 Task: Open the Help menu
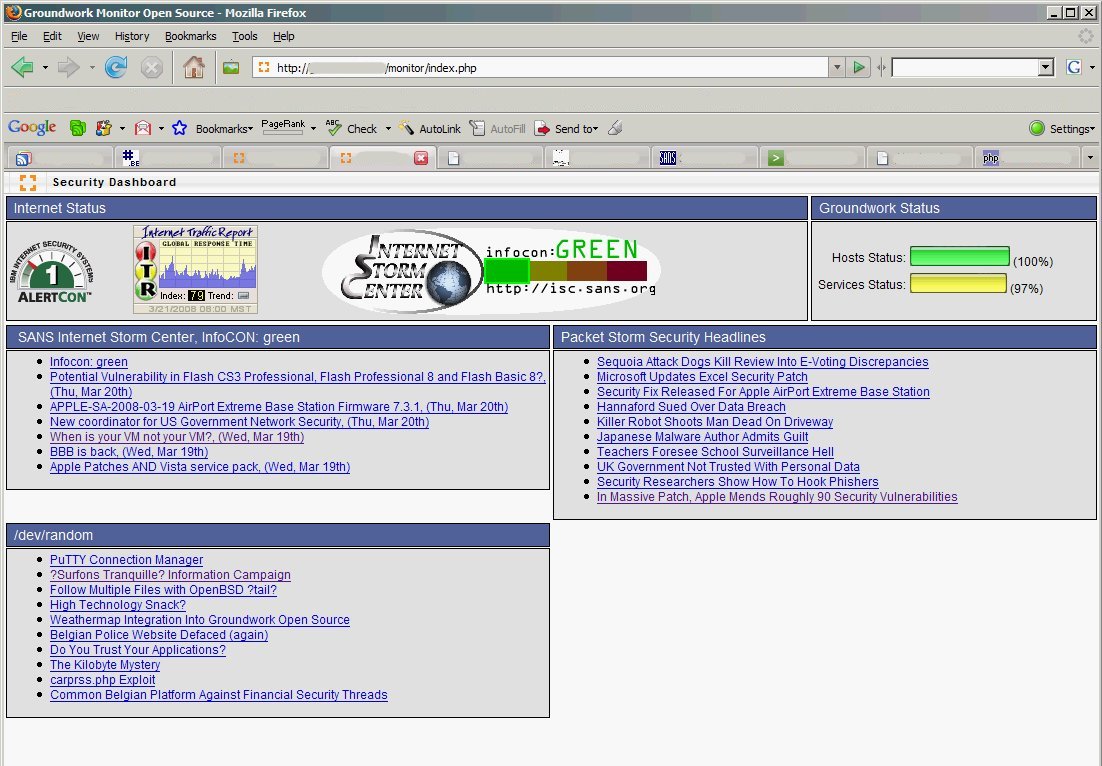click(x=283, y=36)
